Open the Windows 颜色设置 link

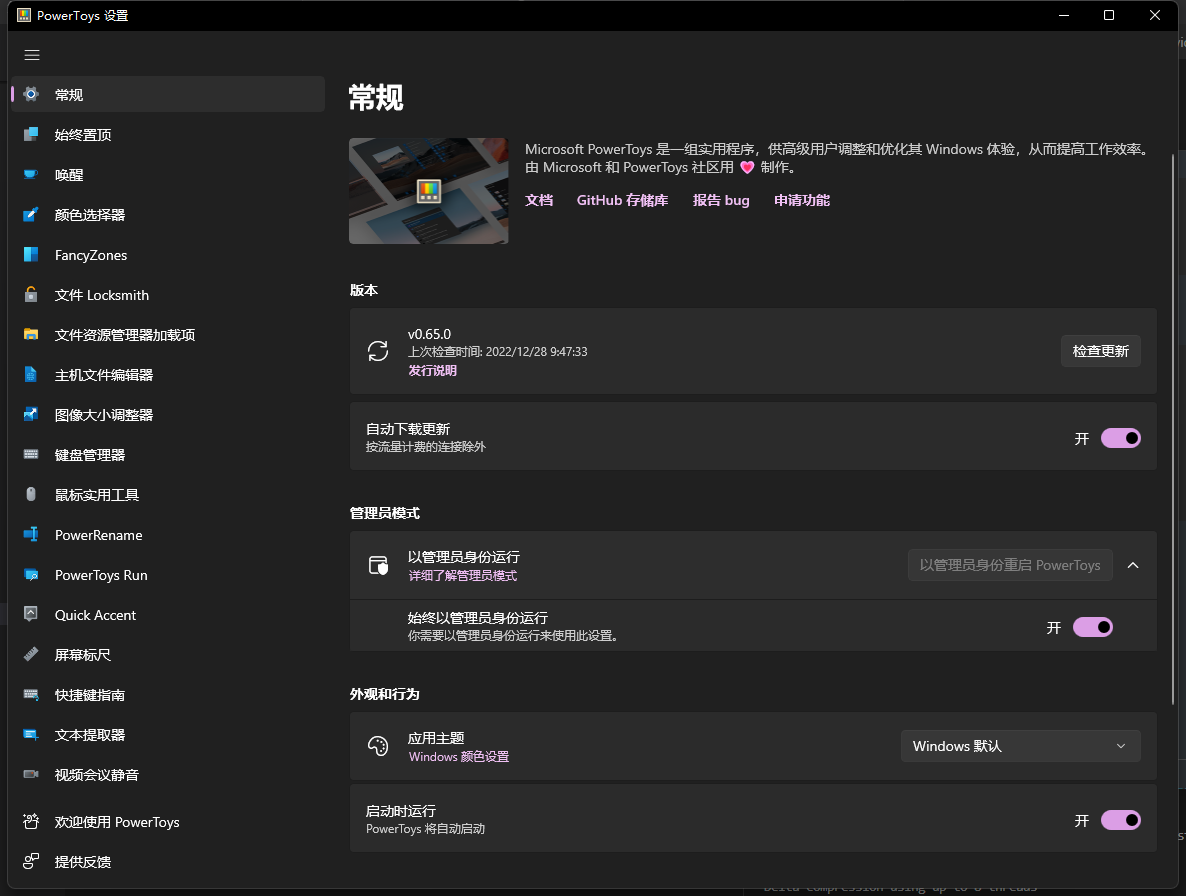(458, 757)
